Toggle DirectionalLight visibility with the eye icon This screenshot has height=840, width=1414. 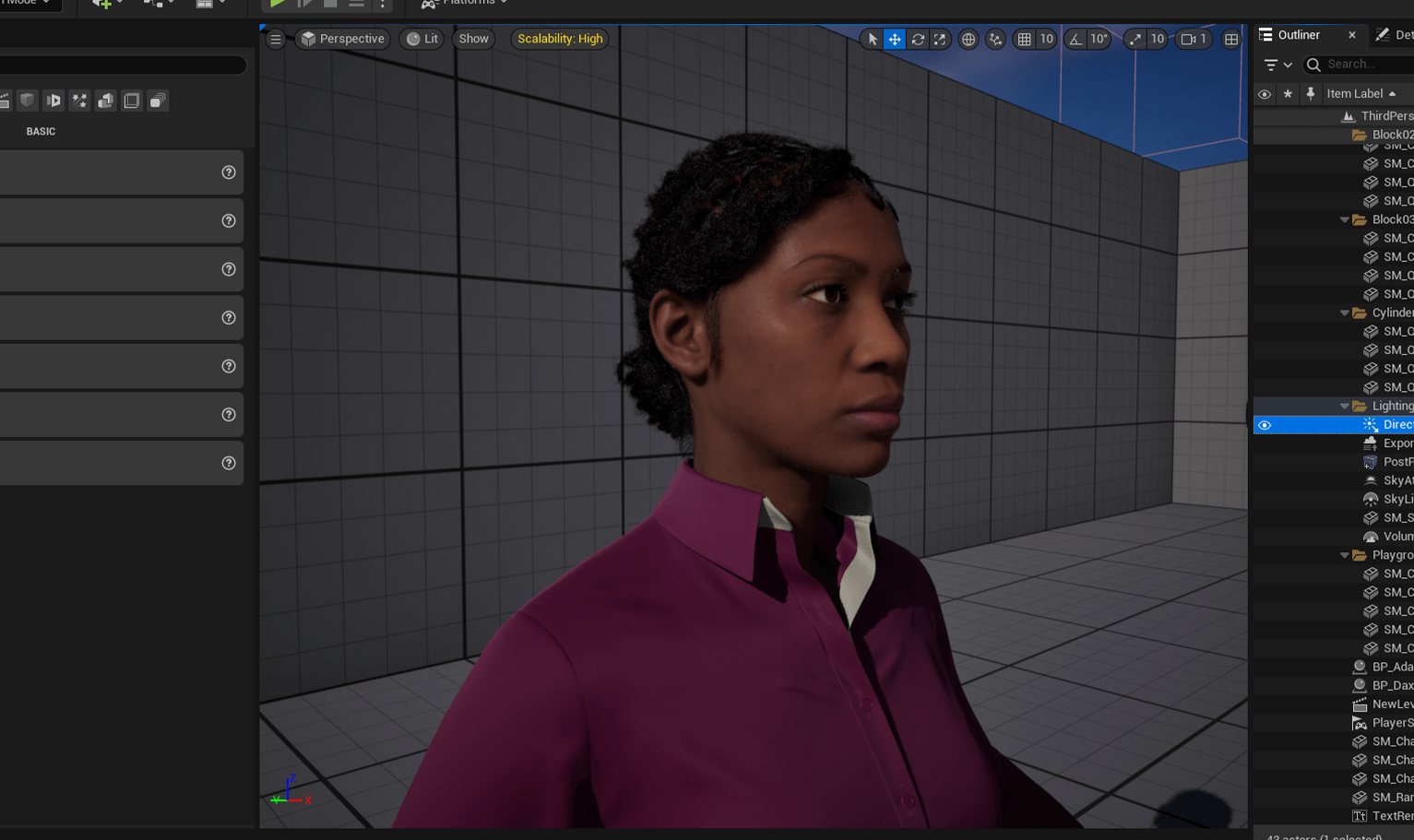pyautogui.click(x=1265, y=424)
